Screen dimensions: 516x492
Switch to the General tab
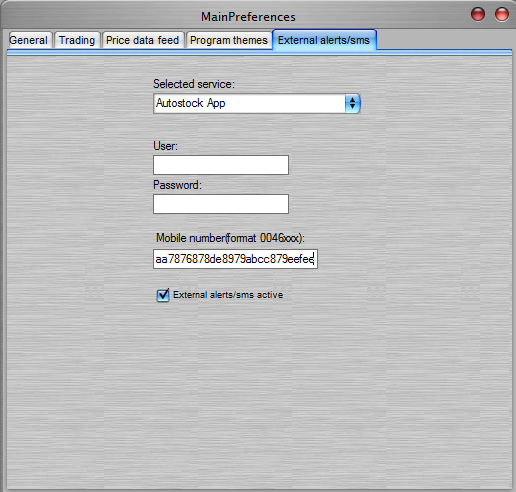[x=29, y=40]
